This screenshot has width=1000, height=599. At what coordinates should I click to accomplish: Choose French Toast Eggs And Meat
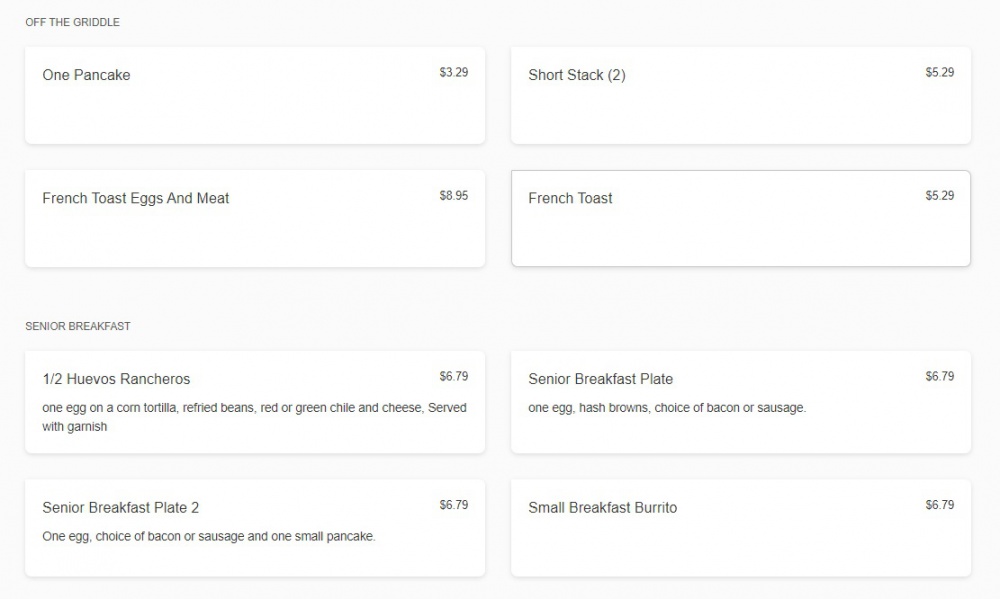pos(136,198)
